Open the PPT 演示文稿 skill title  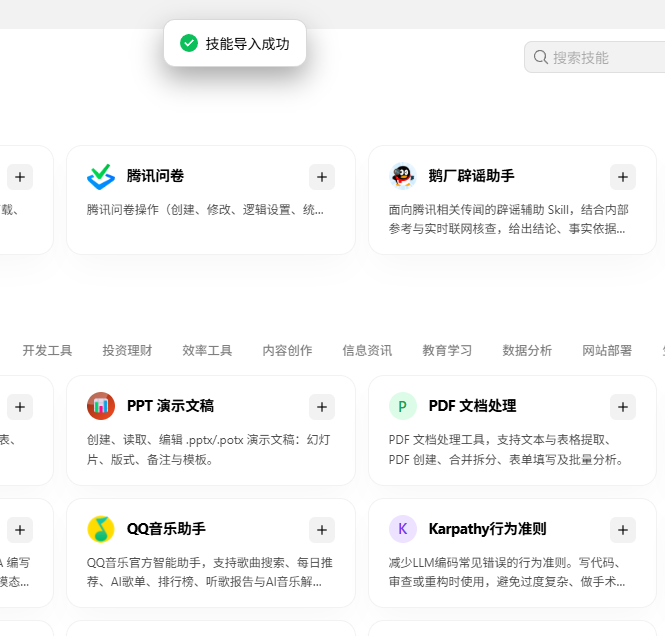[x=170, y=406]
